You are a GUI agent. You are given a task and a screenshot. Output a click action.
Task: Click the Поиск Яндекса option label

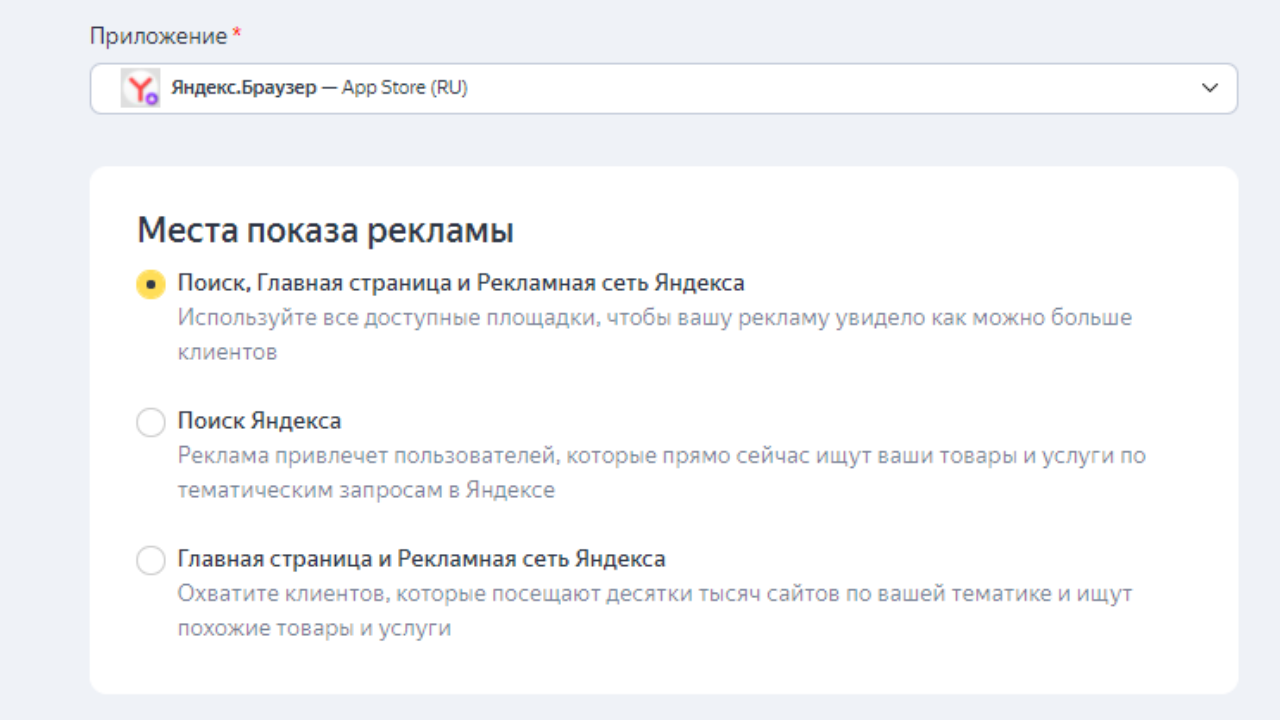click(x=259, y=421)
